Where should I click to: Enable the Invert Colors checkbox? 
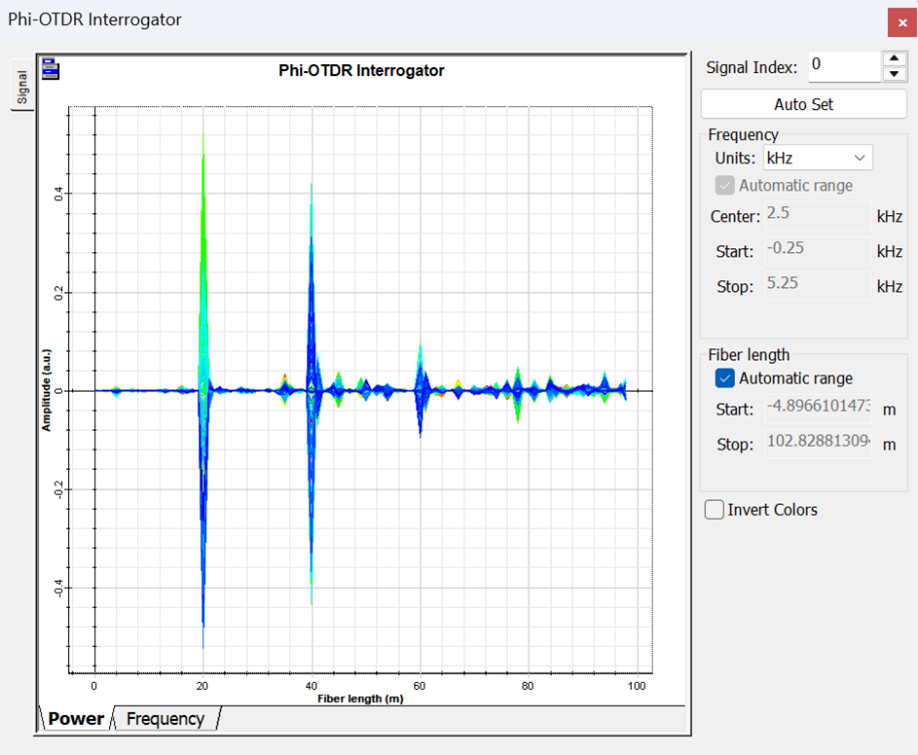coord(714,510)
